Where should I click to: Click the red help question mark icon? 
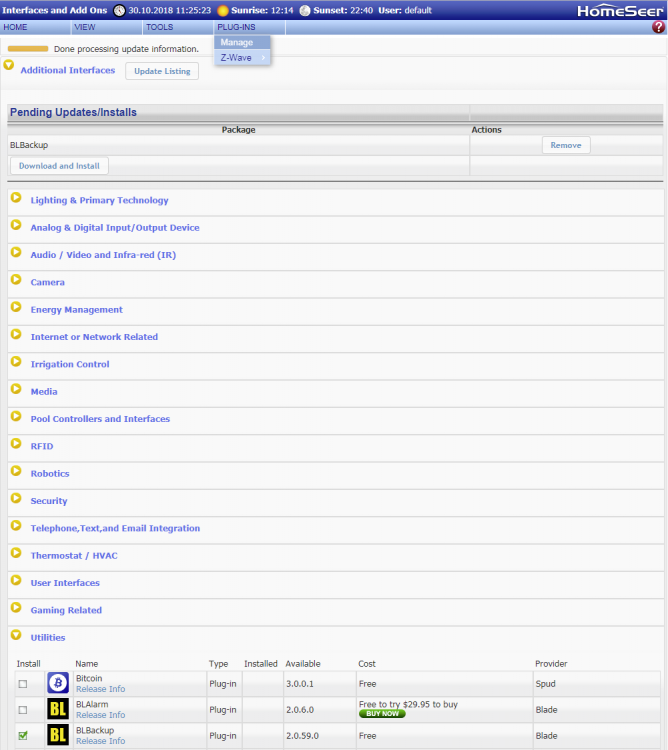coord(658,27)
